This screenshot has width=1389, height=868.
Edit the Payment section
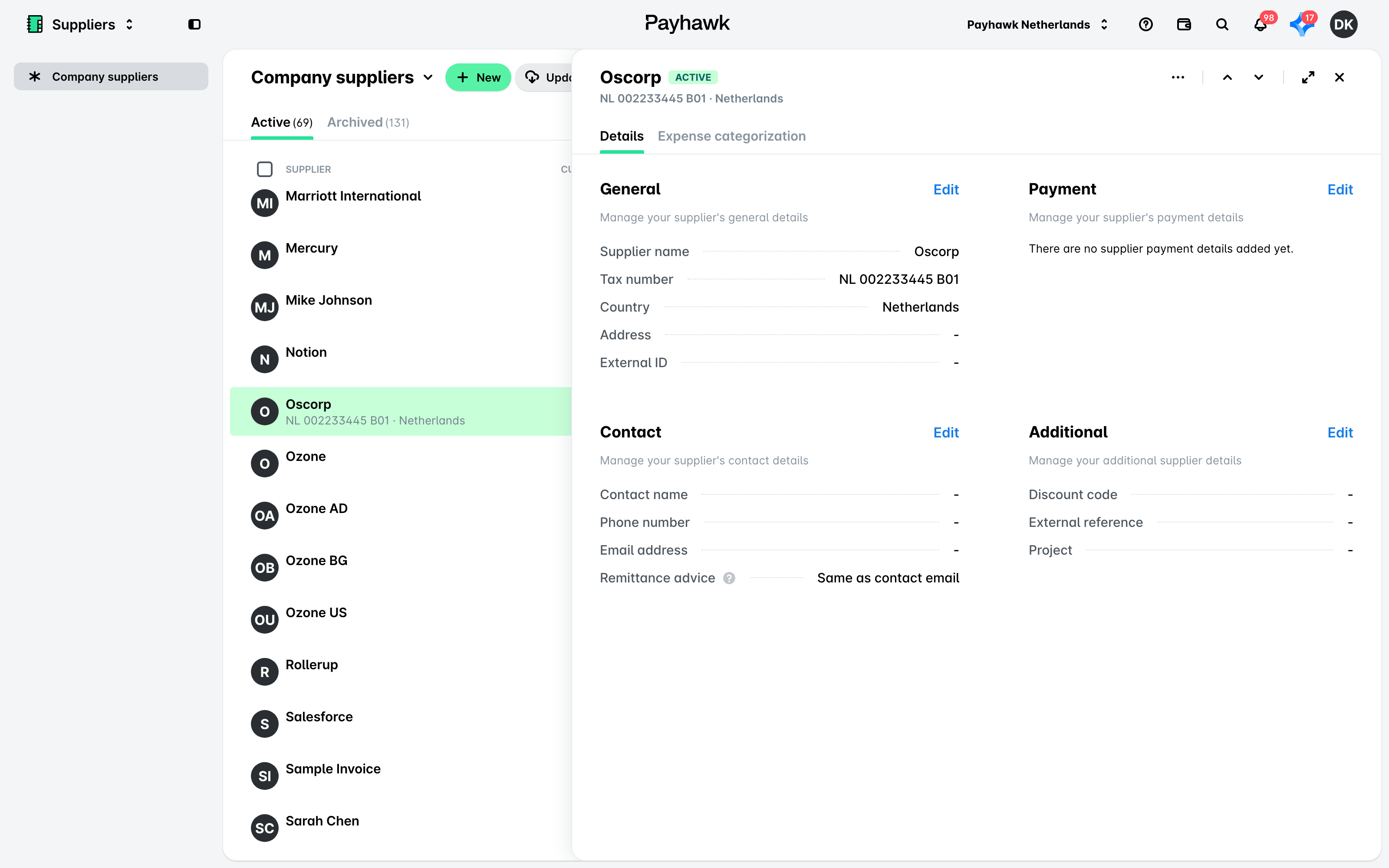[1340, 190]
